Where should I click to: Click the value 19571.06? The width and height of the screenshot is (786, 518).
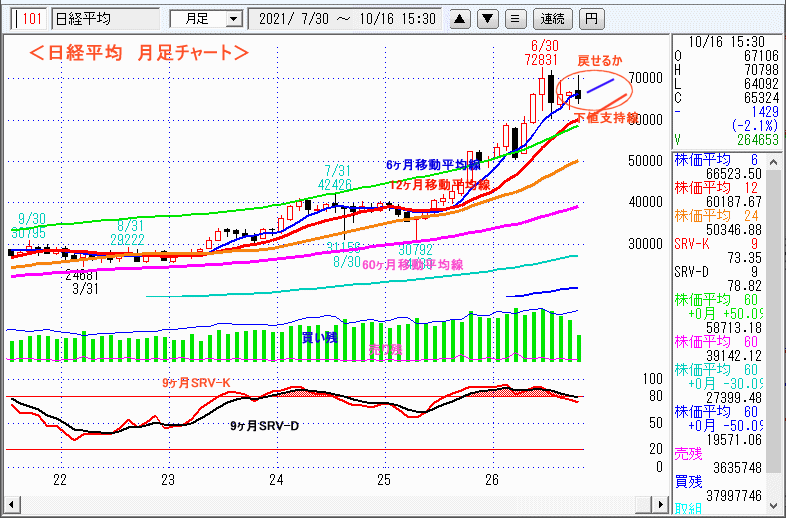coord(734,440)
